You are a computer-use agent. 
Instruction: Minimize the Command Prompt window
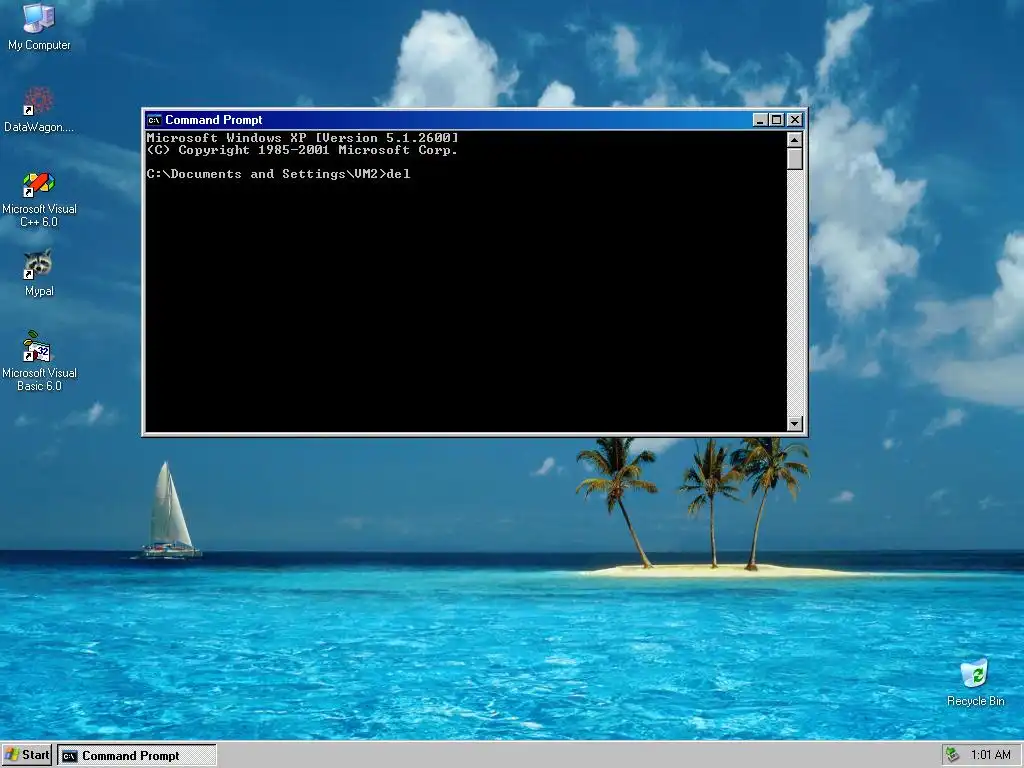[760, 120]
